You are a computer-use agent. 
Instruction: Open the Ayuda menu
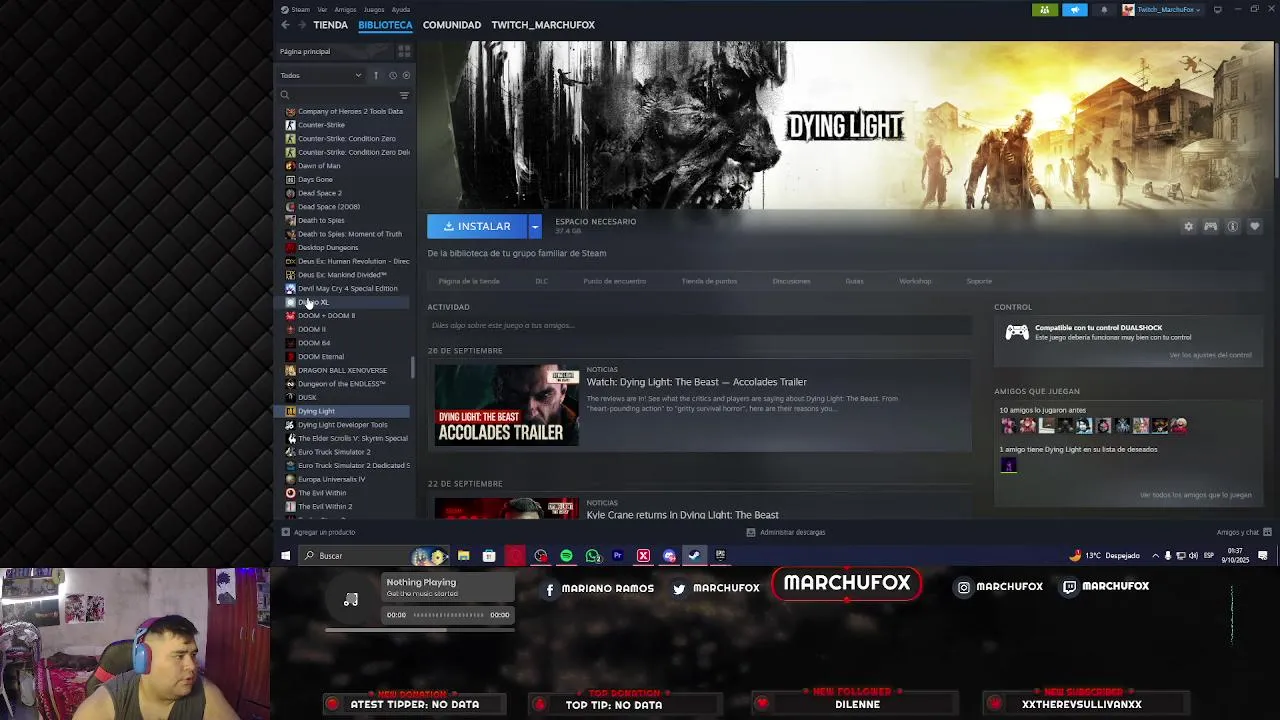[401, 10]
